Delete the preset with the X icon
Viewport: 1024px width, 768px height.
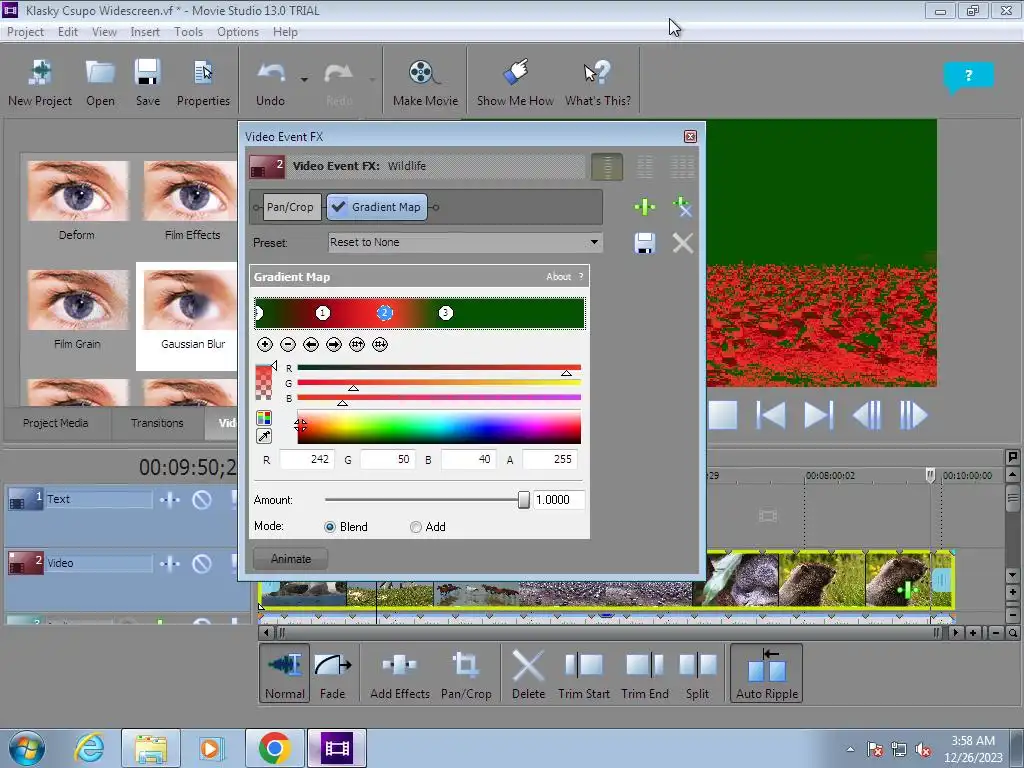(682, 244)
